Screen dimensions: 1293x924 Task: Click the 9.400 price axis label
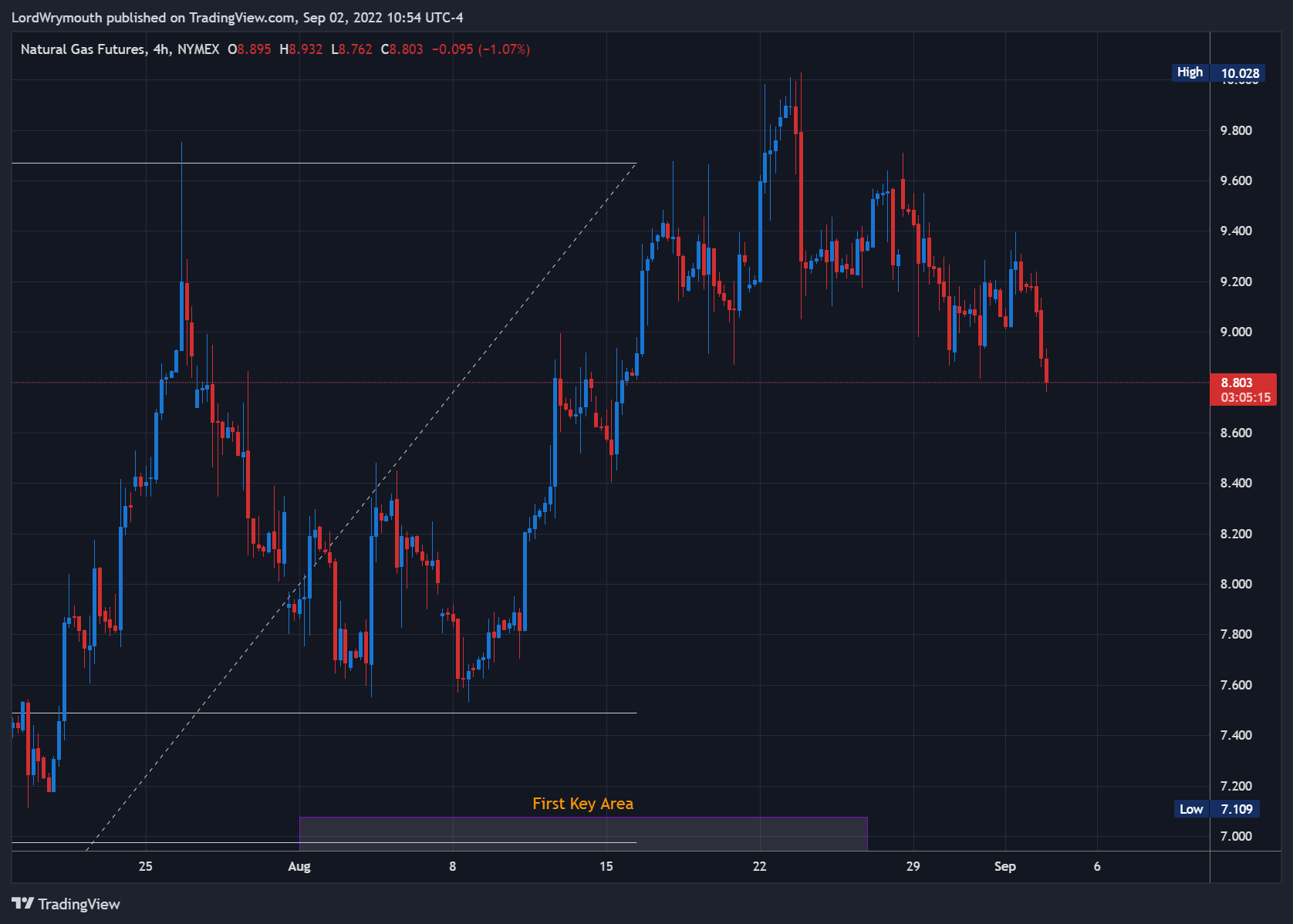[x=1236, y=231]
